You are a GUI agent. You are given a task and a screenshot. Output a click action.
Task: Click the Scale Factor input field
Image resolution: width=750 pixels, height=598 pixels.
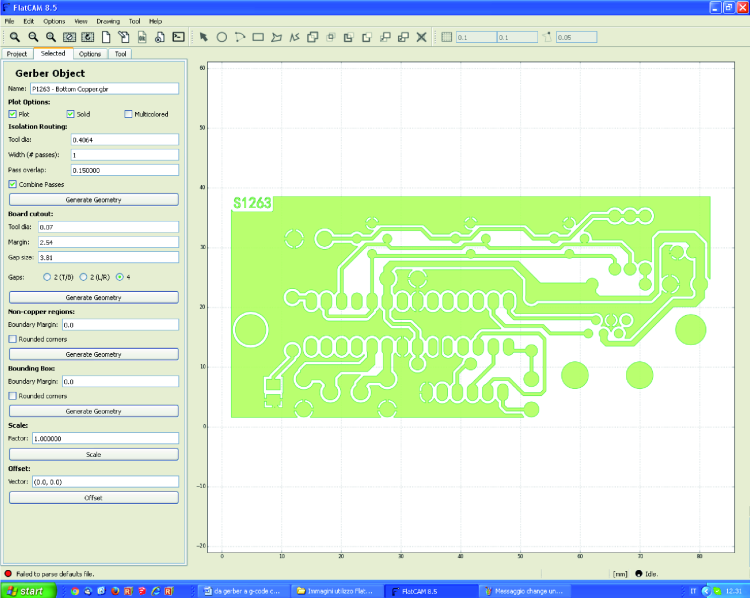[x=106, y=438]
